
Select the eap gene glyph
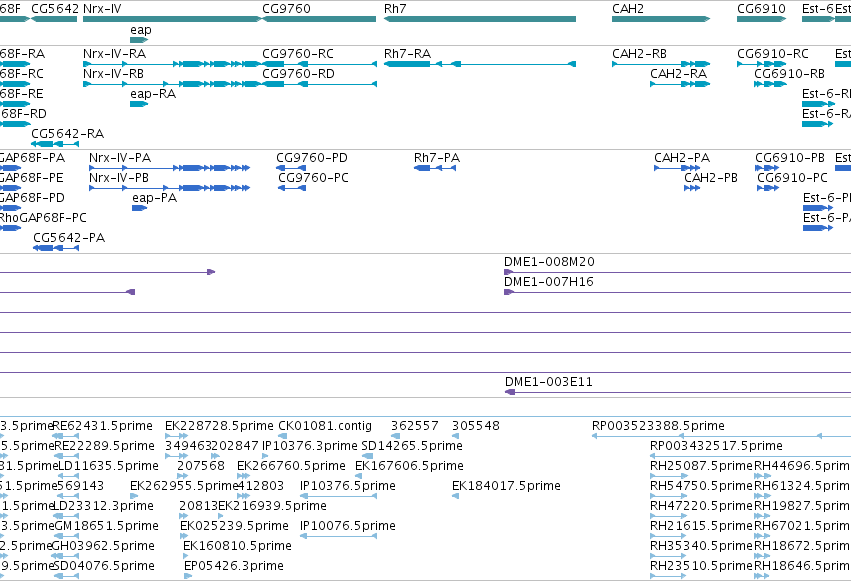tap(139, 40)
